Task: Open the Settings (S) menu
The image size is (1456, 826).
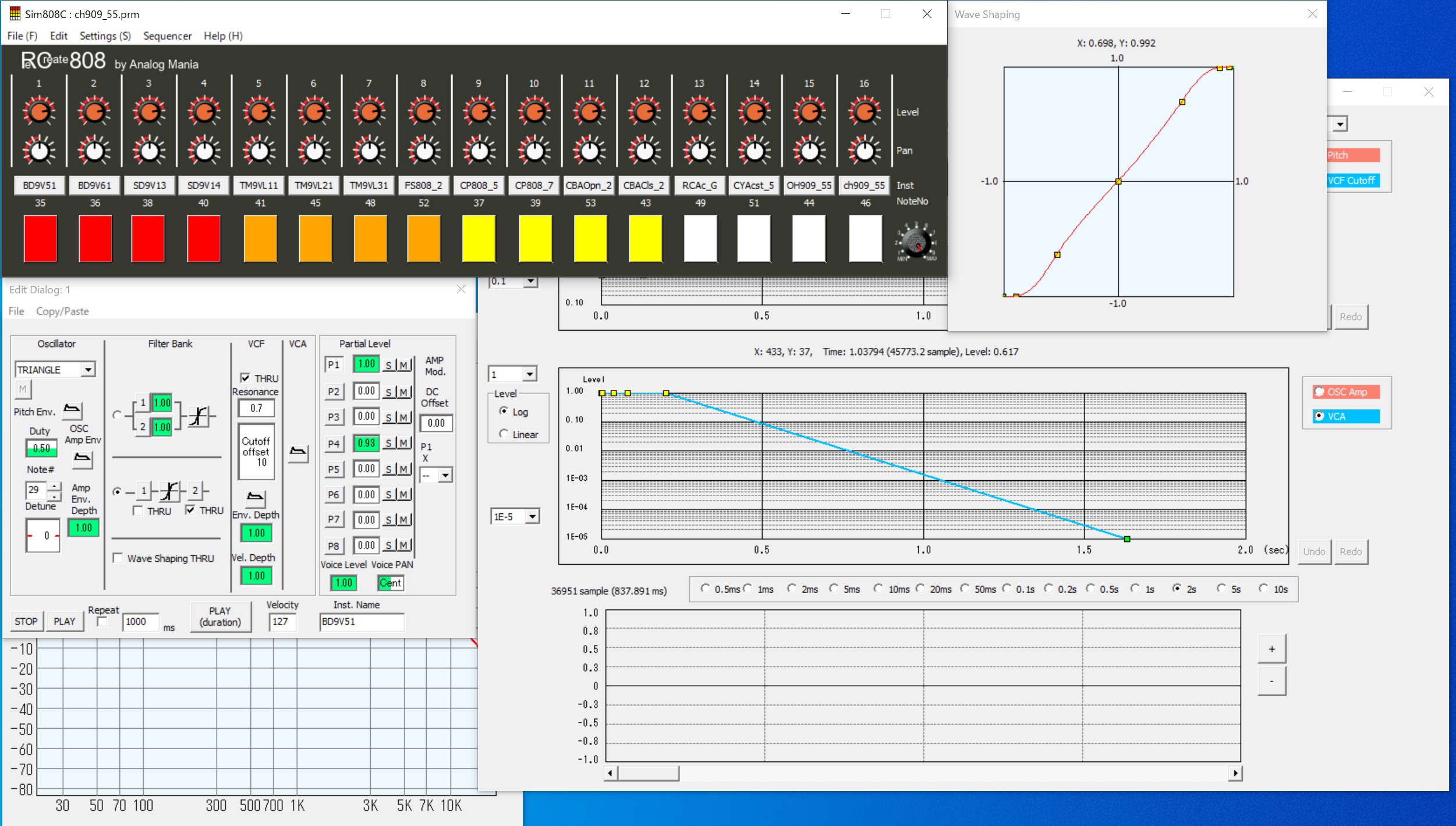Action: click(x=105, y=36)
